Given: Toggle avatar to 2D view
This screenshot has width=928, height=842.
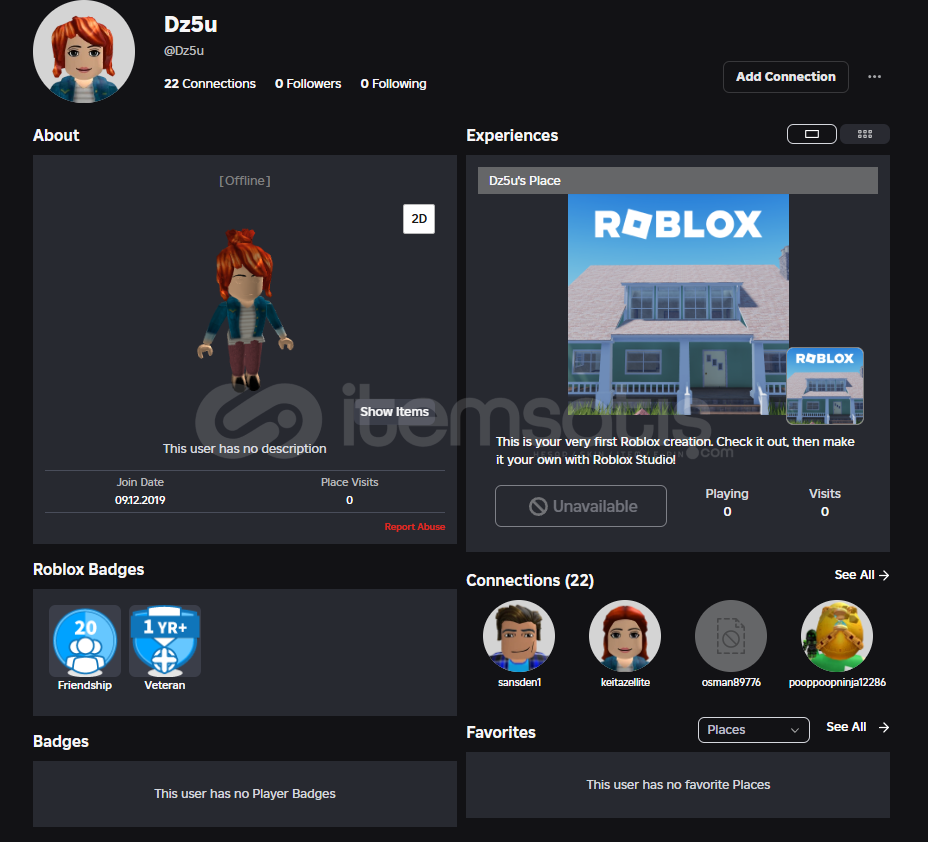Looking at the screenshot, I should point(418,218).
